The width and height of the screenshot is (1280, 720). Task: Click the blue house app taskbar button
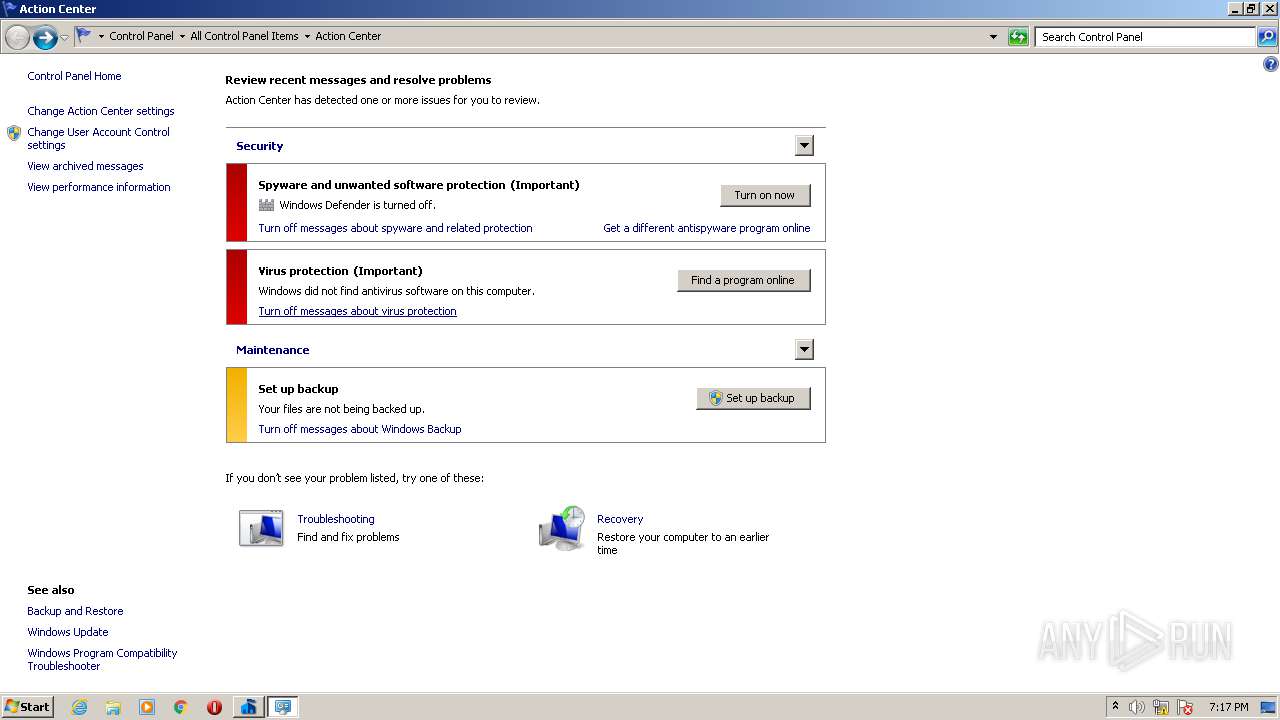point(248,707)
